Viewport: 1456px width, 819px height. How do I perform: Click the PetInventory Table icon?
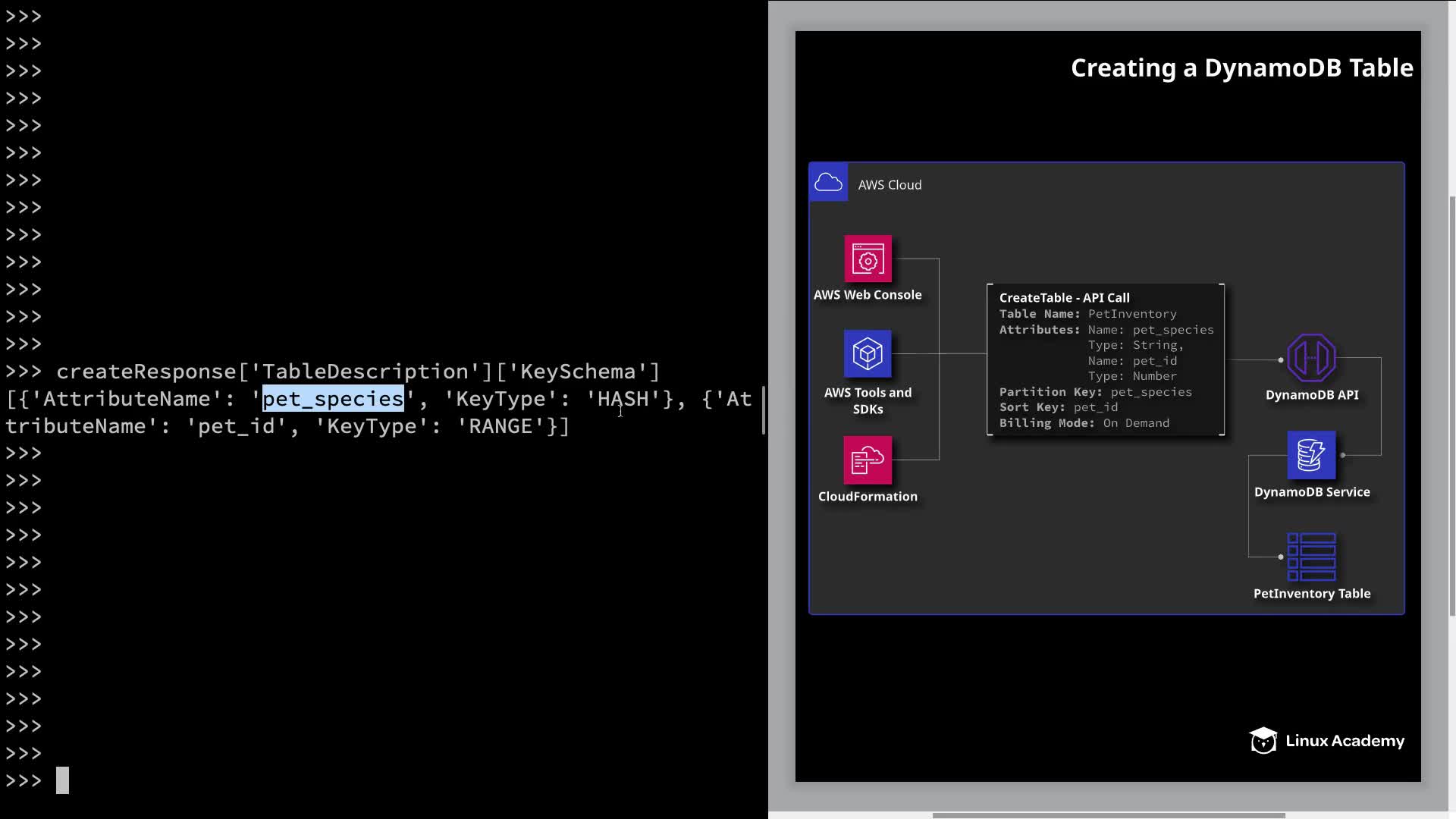(1311, 557)
